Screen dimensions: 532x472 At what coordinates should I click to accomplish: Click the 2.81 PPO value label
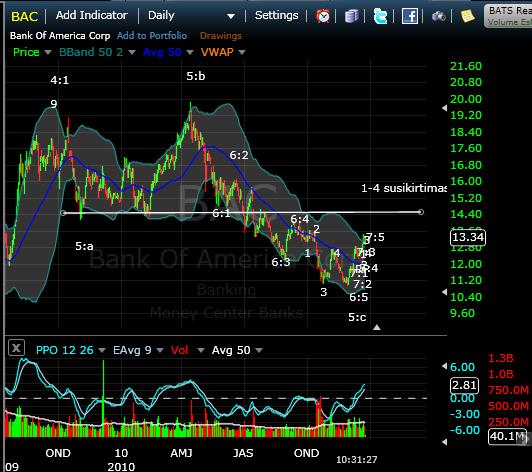pos(464,385)
